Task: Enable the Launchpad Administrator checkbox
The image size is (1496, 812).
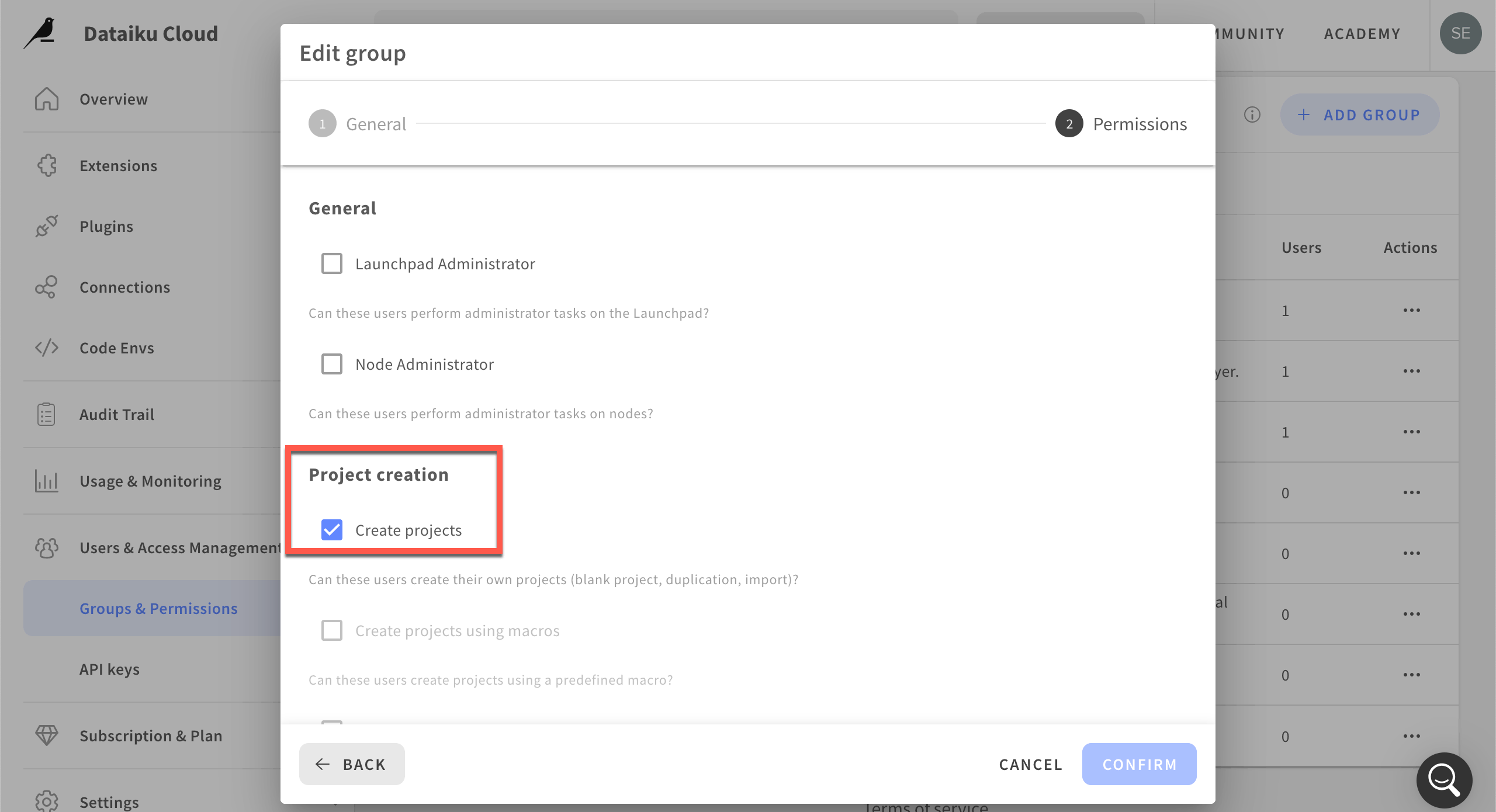Action: coord(332,263)
